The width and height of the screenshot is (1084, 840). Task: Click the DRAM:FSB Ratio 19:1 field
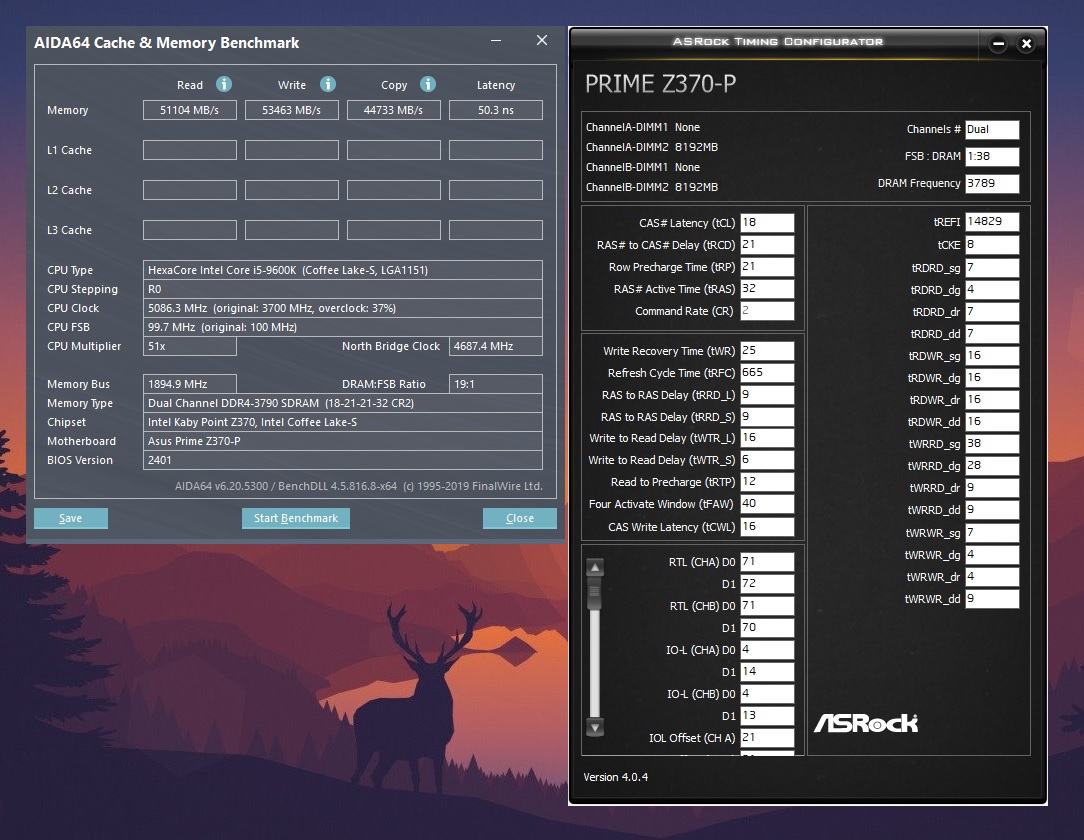tap(496, 384)
